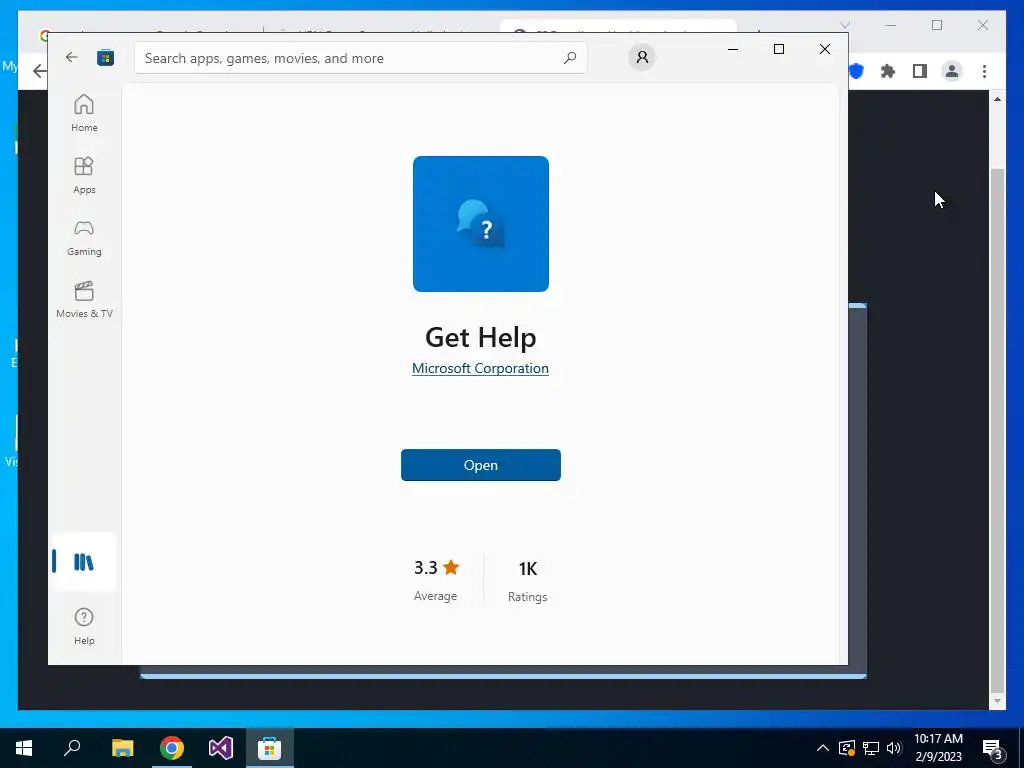The image size is (1024, 768).
Task: Select the Library icon in sidebar
Action: point(84,562)
